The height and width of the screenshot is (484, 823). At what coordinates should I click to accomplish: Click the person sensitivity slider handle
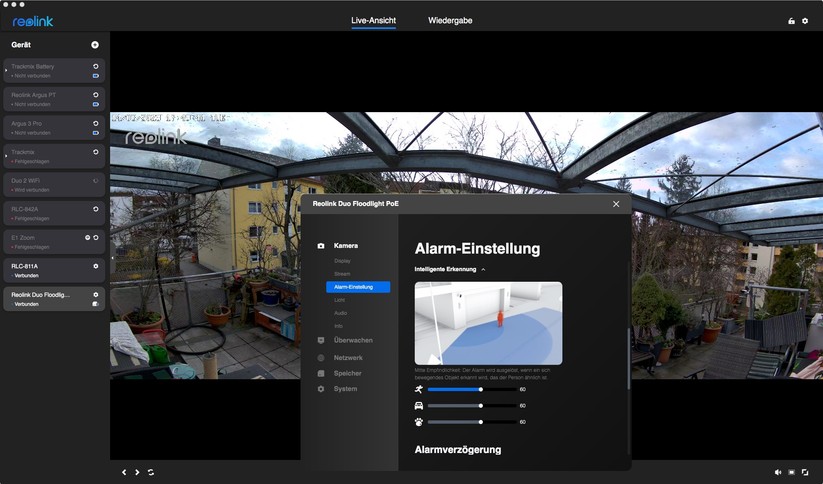pos(481,389)
